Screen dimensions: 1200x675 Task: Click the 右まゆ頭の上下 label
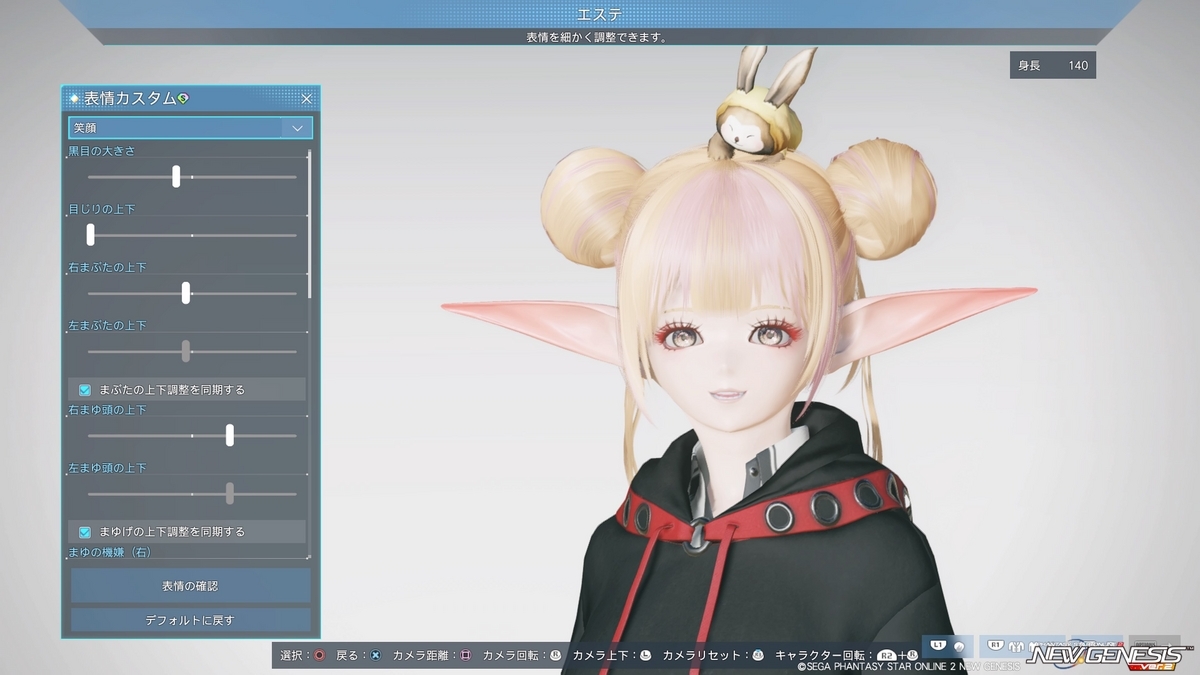[x=107, y=410]
